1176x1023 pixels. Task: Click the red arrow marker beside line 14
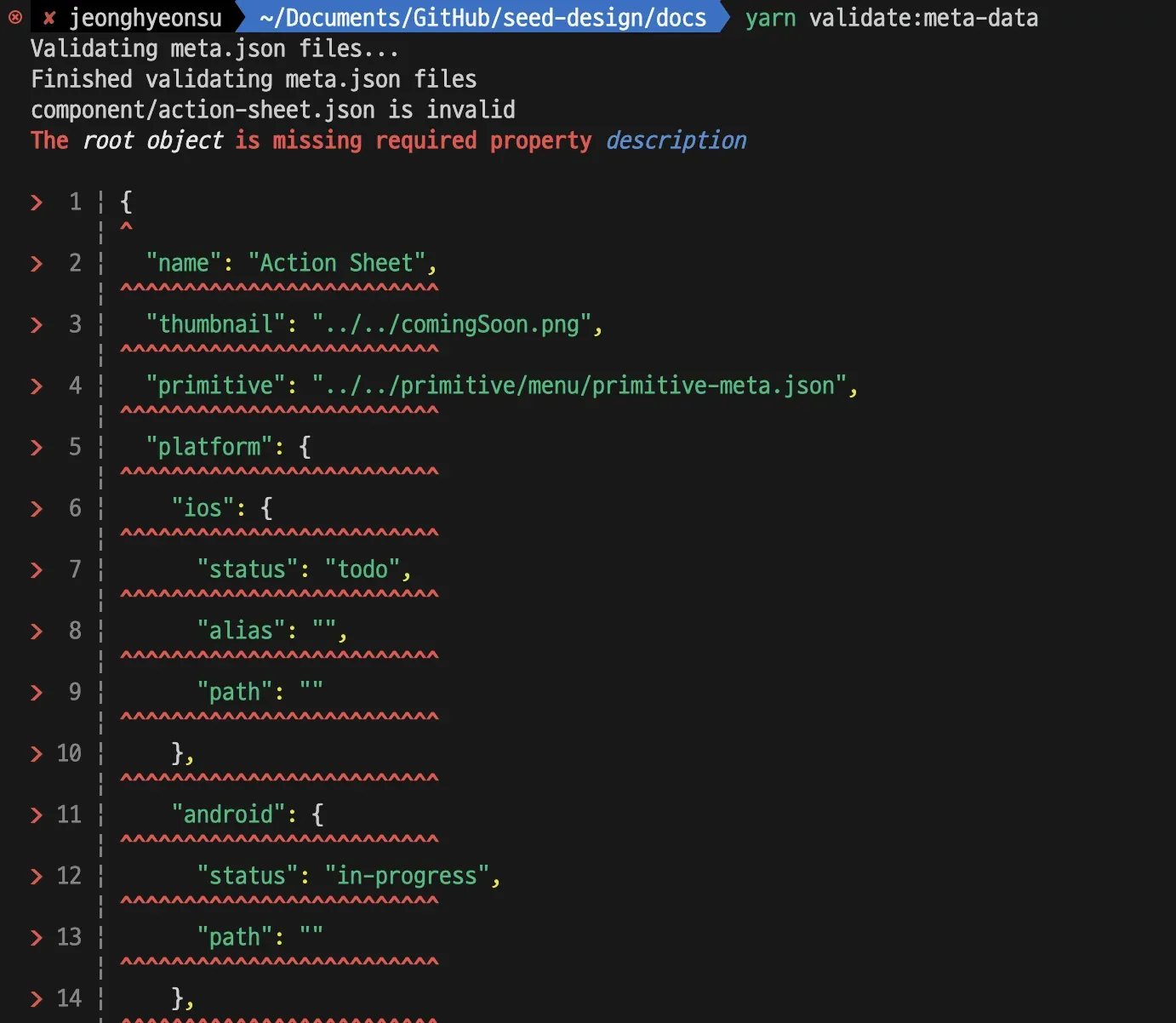pyautogui.click(x=37, y=999)
